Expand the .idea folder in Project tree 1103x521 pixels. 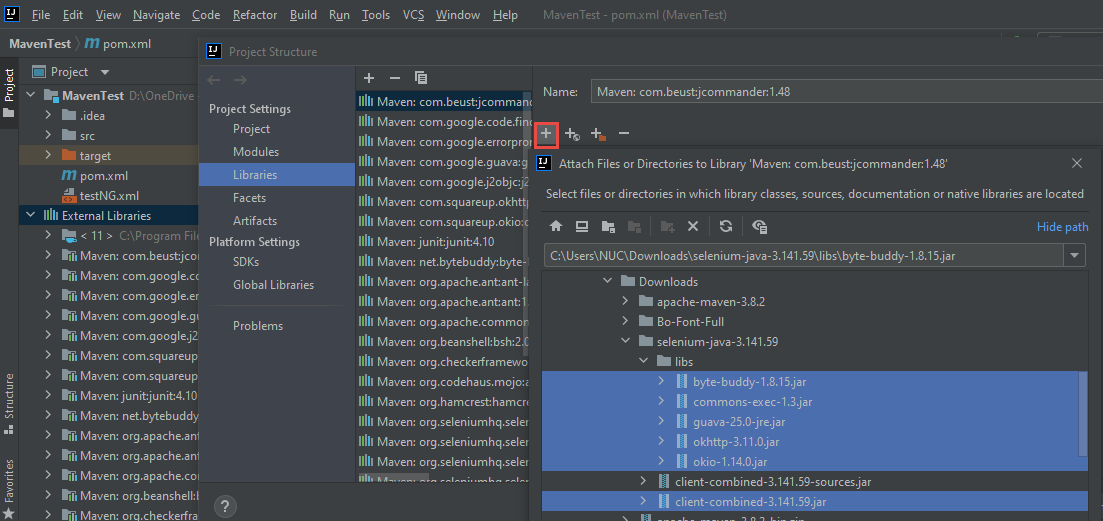[x=49, y=115]
